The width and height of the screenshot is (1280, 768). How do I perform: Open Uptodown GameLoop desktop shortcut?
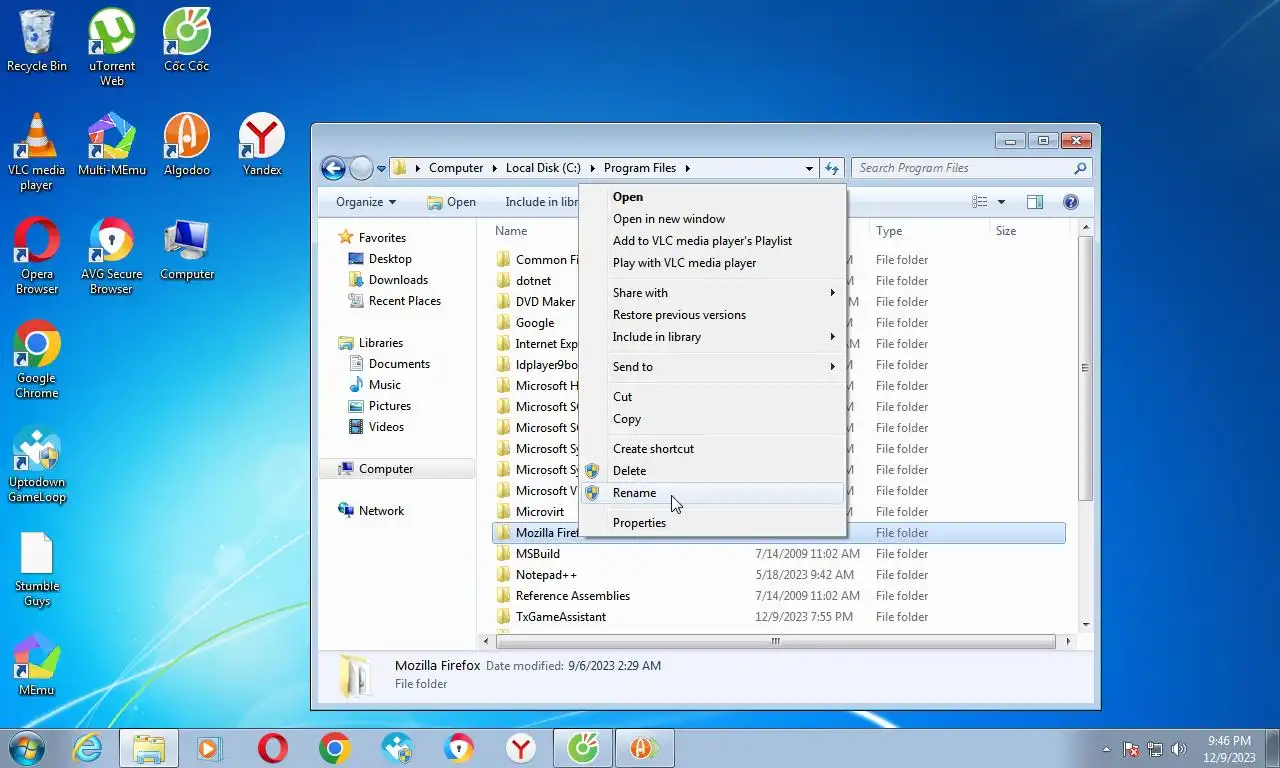pos(37,465)
